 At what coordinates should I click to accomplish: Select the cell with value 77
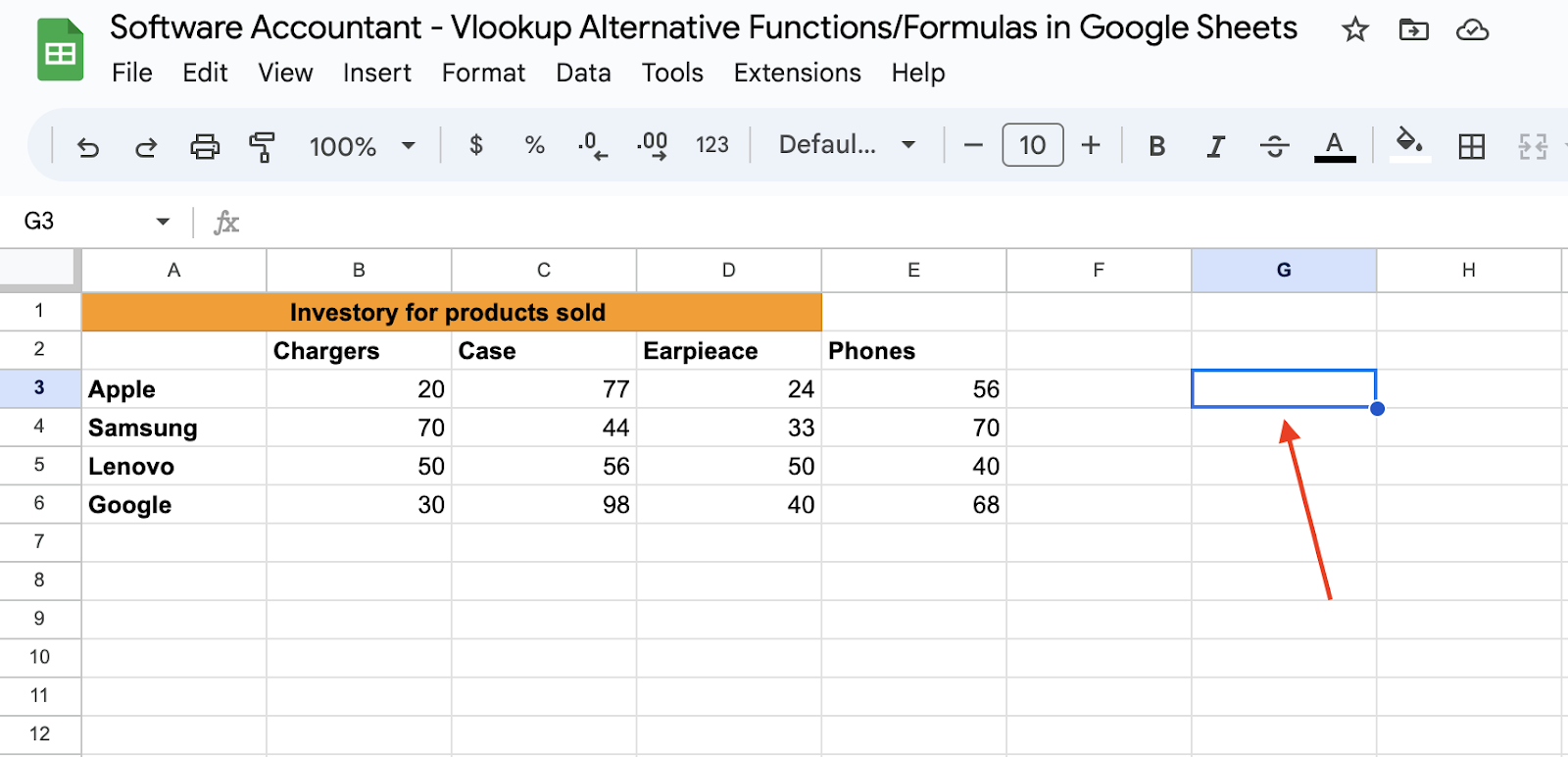pyautogui.click(x=544, y=388)
